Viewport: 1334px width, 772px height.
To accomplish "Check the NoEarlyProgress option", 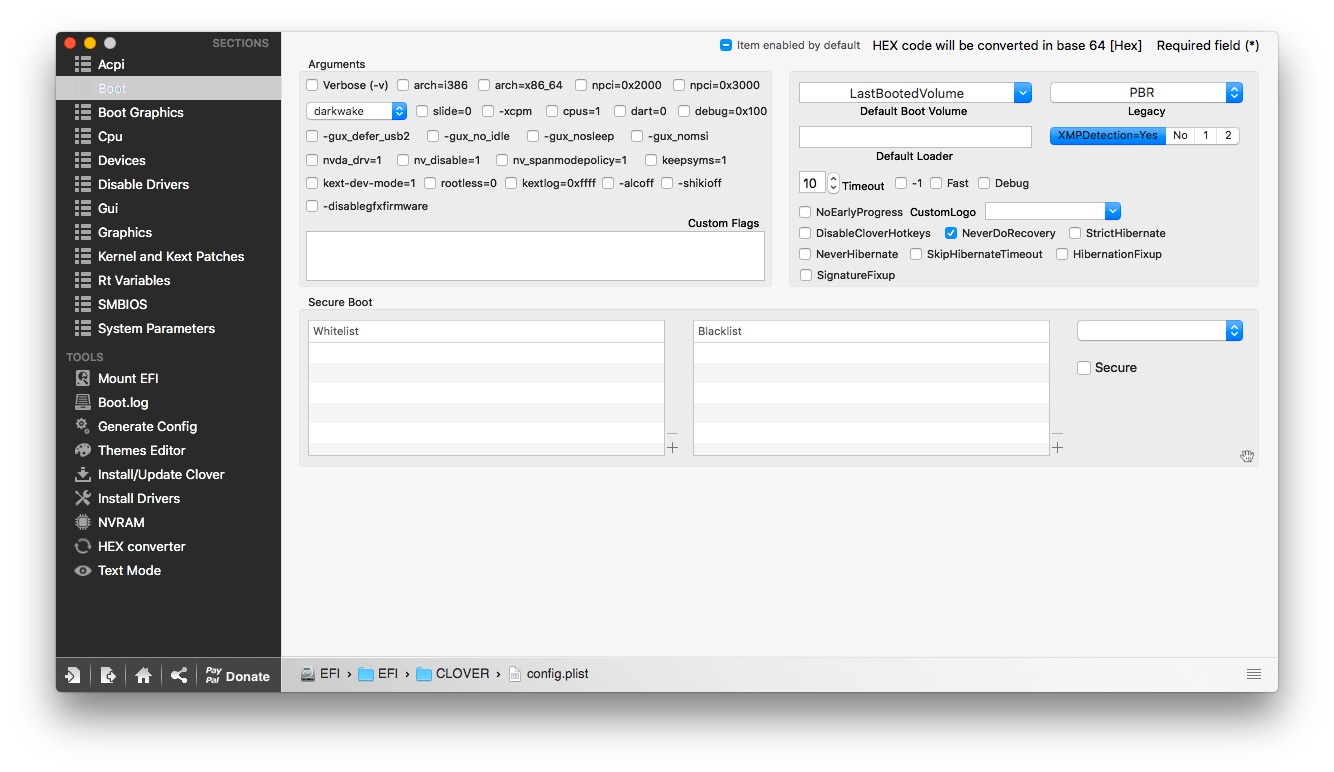I will coord(806,212).
